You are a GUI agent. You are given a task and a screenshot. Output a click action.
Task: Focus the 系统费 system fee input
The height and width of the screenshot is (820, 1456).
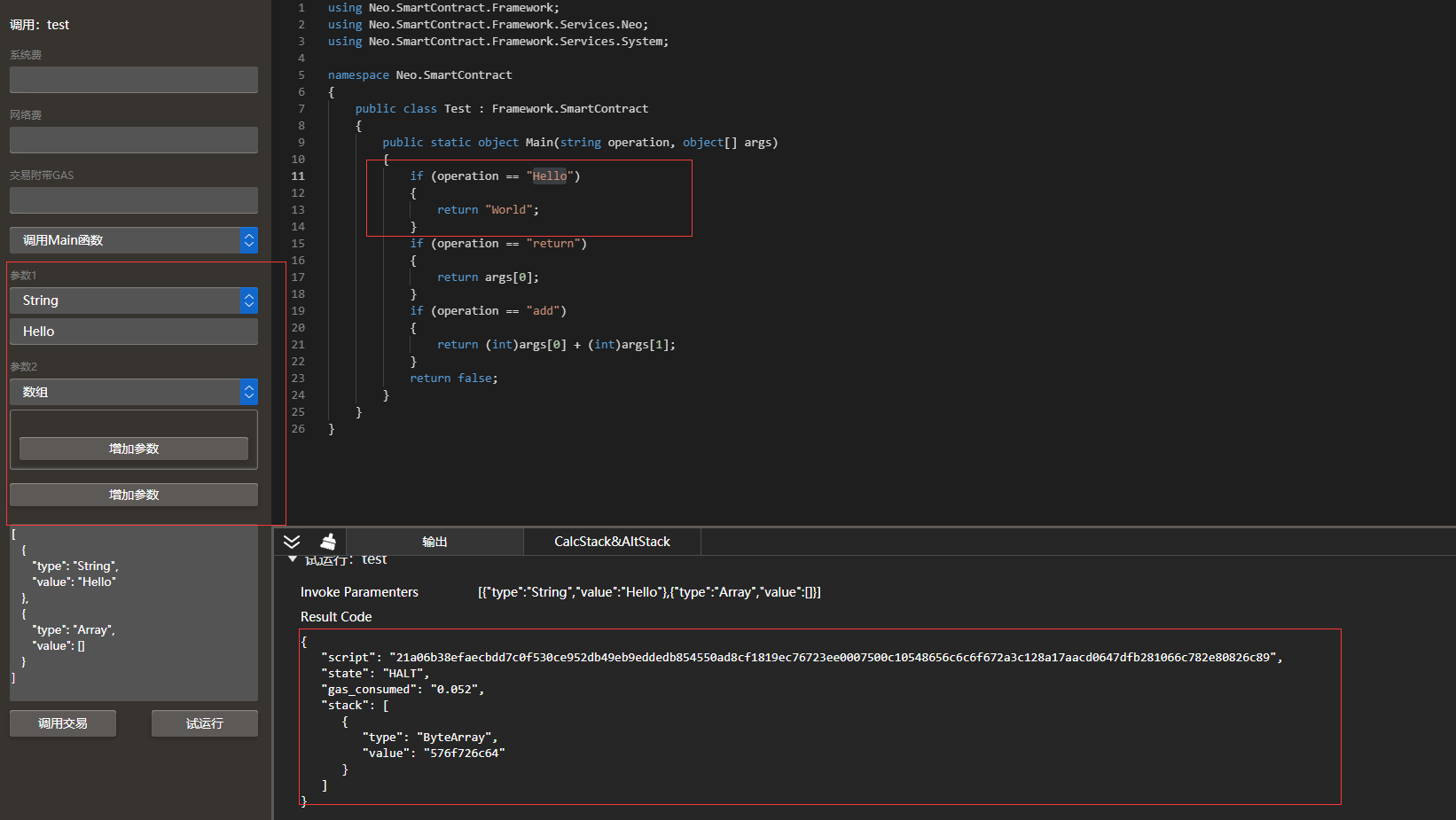(133, 80)
